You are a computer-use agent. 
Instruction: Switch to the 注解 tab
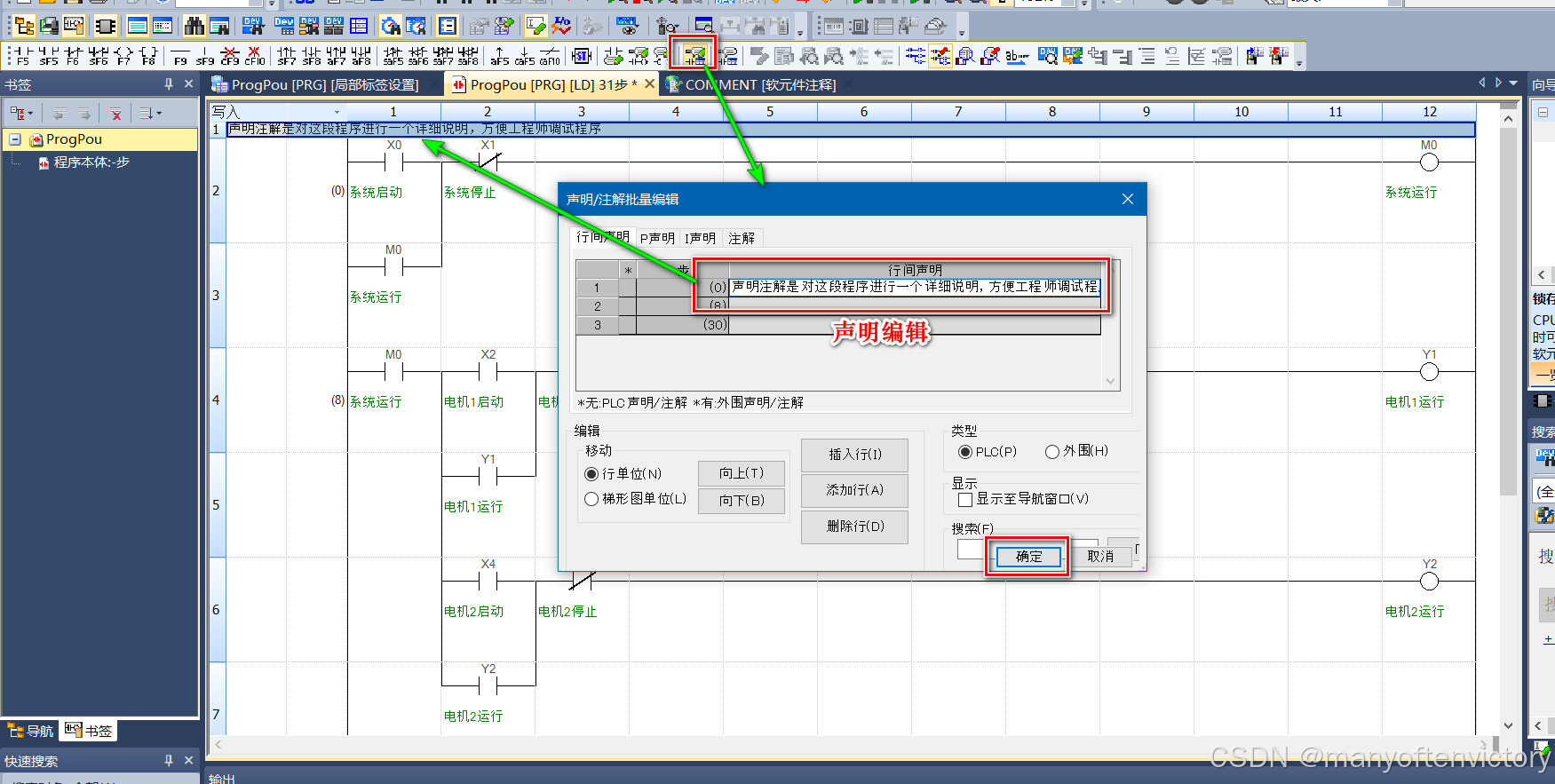point(742,238)
